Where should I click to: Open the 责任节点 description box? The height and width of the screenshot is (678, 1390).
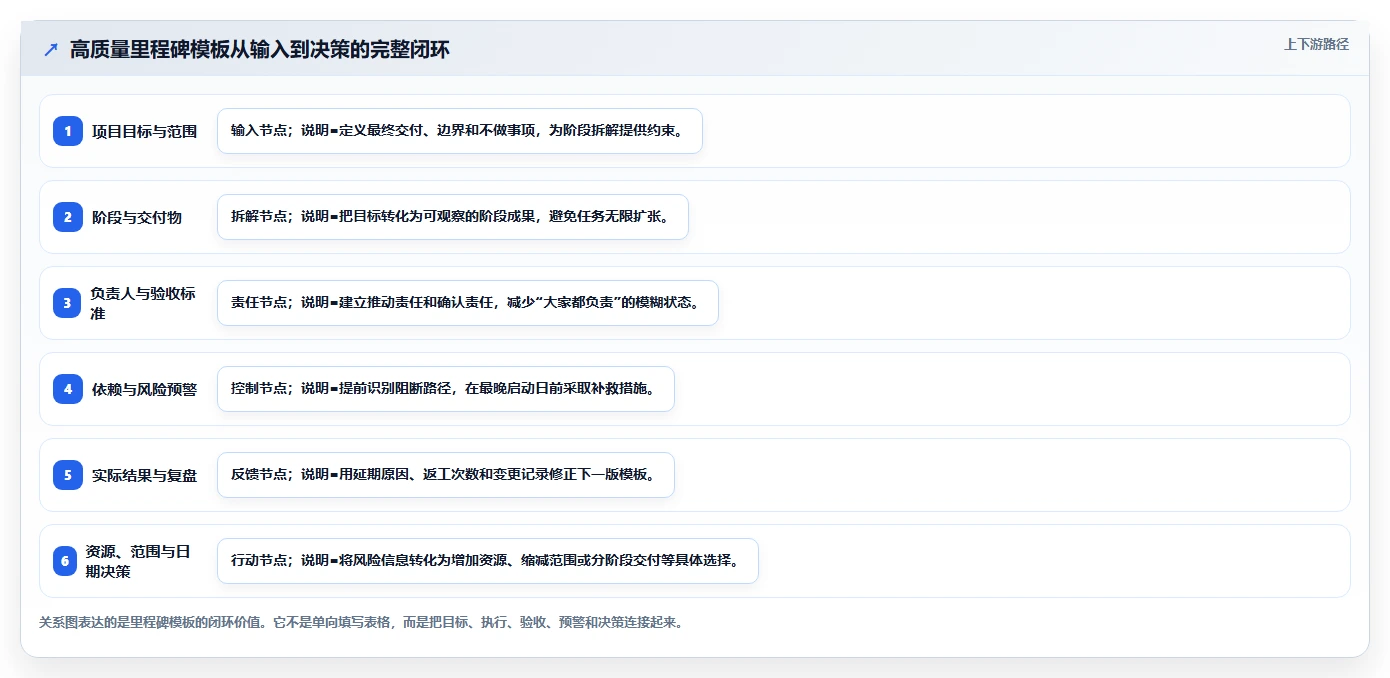tap(468, 303)
